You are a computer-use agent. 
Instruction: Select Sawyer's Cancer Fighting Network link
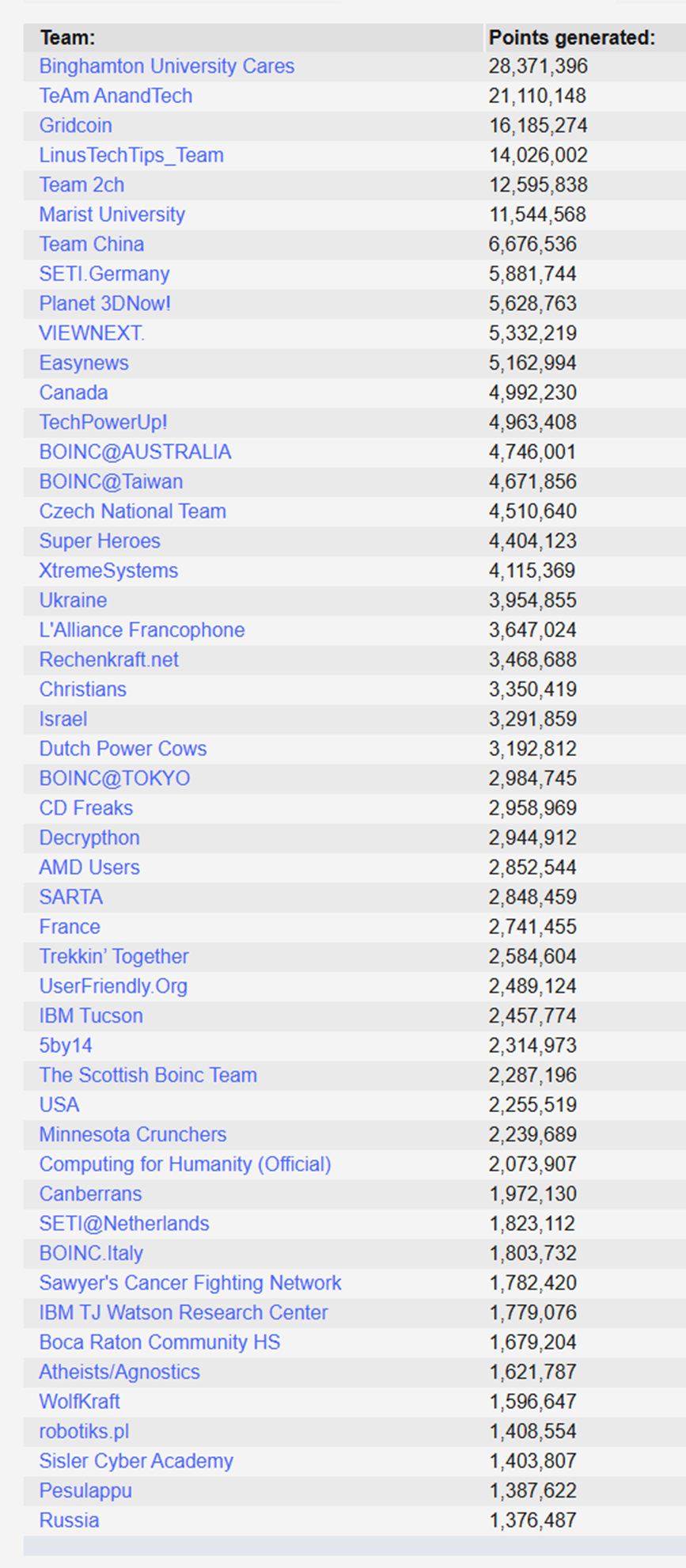(191, 1283)
